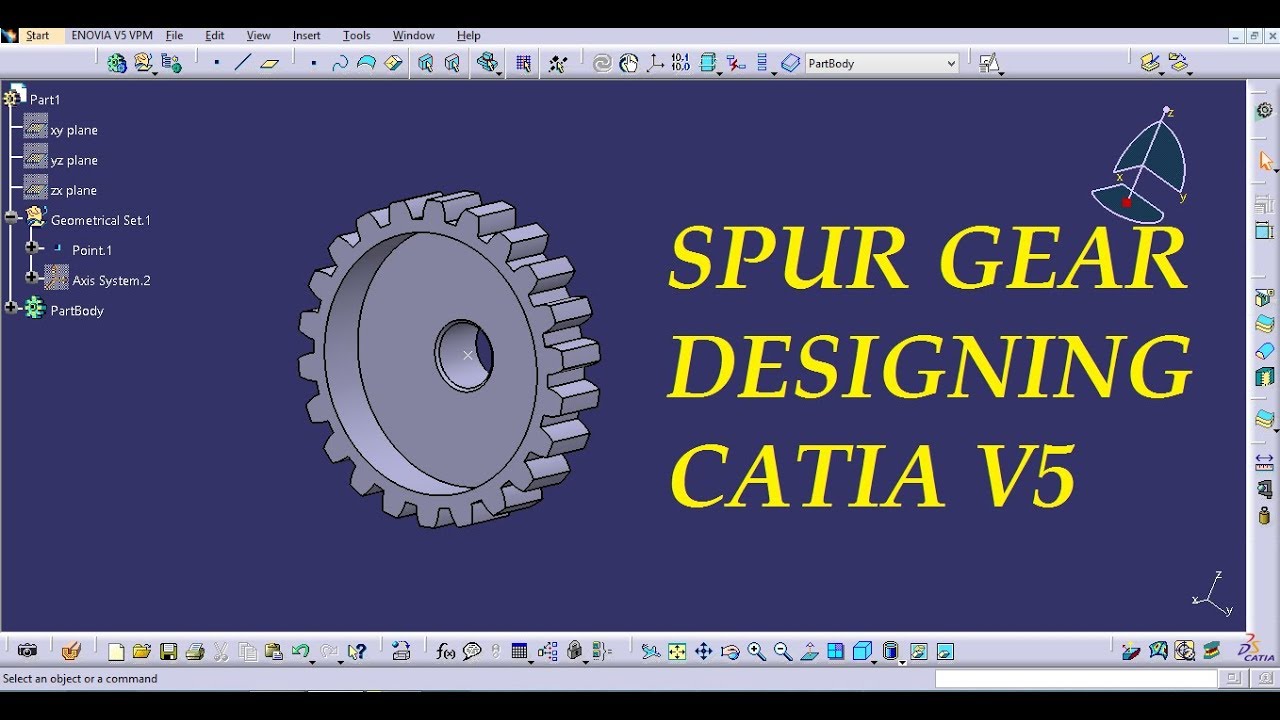Click the command input field in status bar
This screenshot has width=1280, height=720.
tap(1076, 679)
